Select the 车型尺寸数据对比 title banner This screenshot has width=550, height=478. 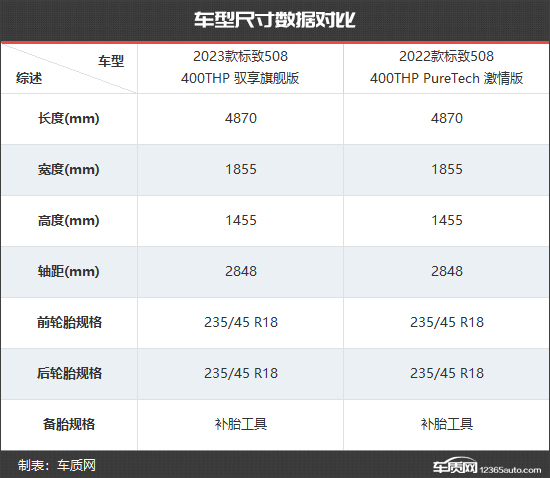pyautogui.click(x=275, y=20)
